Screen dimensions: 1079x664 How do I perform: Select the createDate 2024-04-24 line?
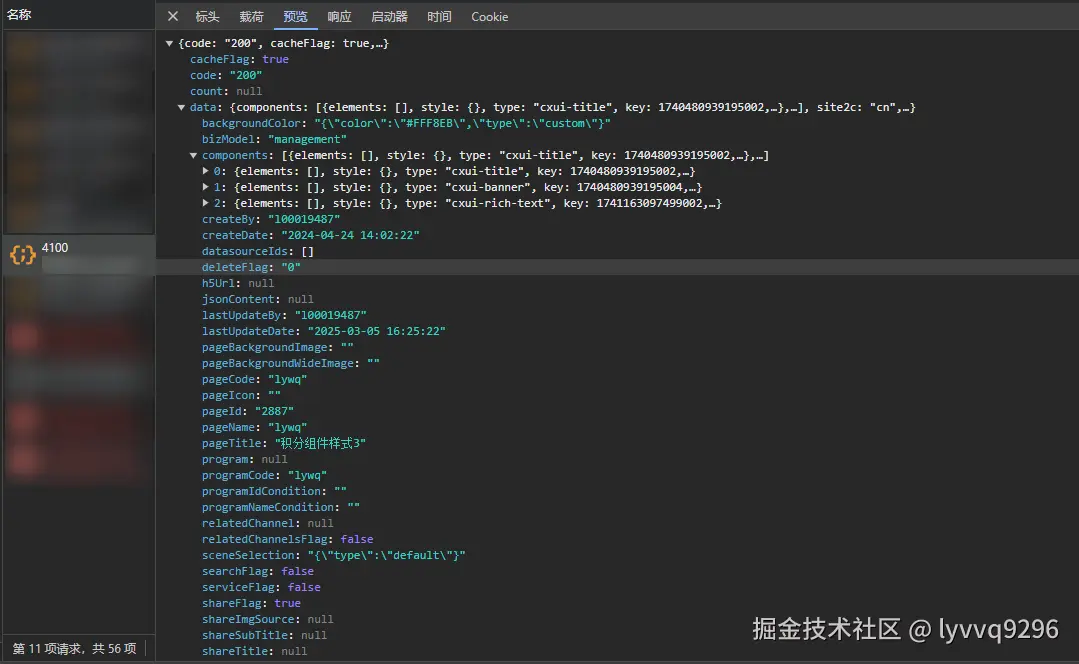point(310,235)
